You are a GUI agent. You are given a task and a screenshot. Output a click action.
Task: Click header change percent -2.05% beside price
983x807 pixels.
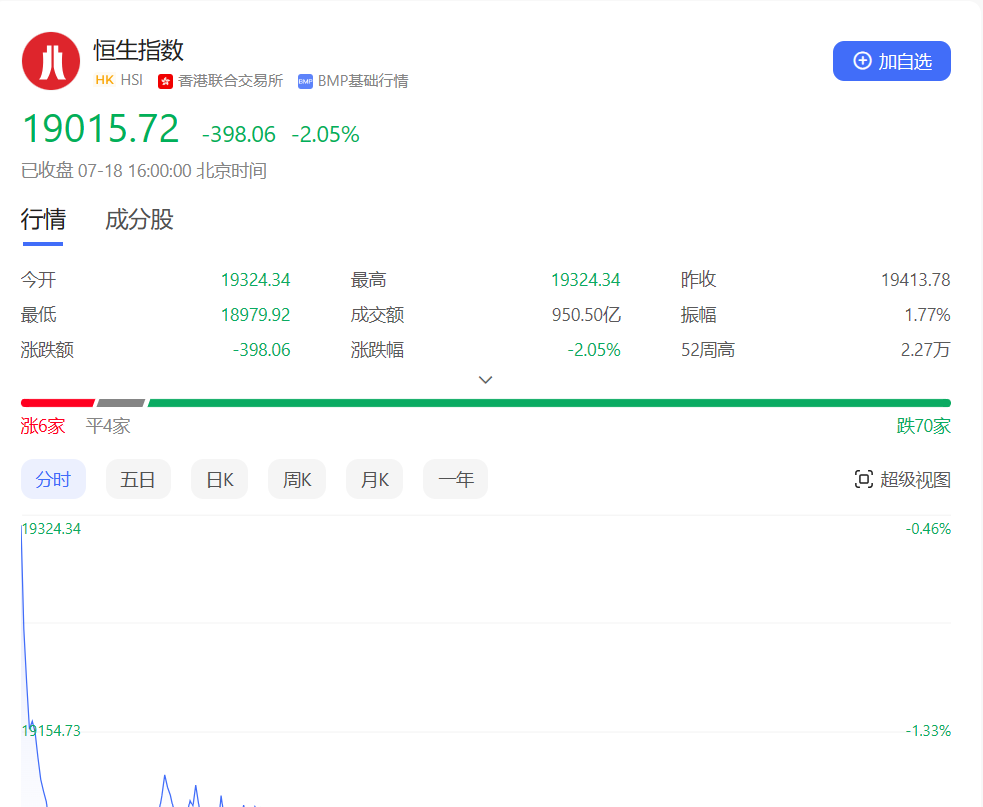325,134
